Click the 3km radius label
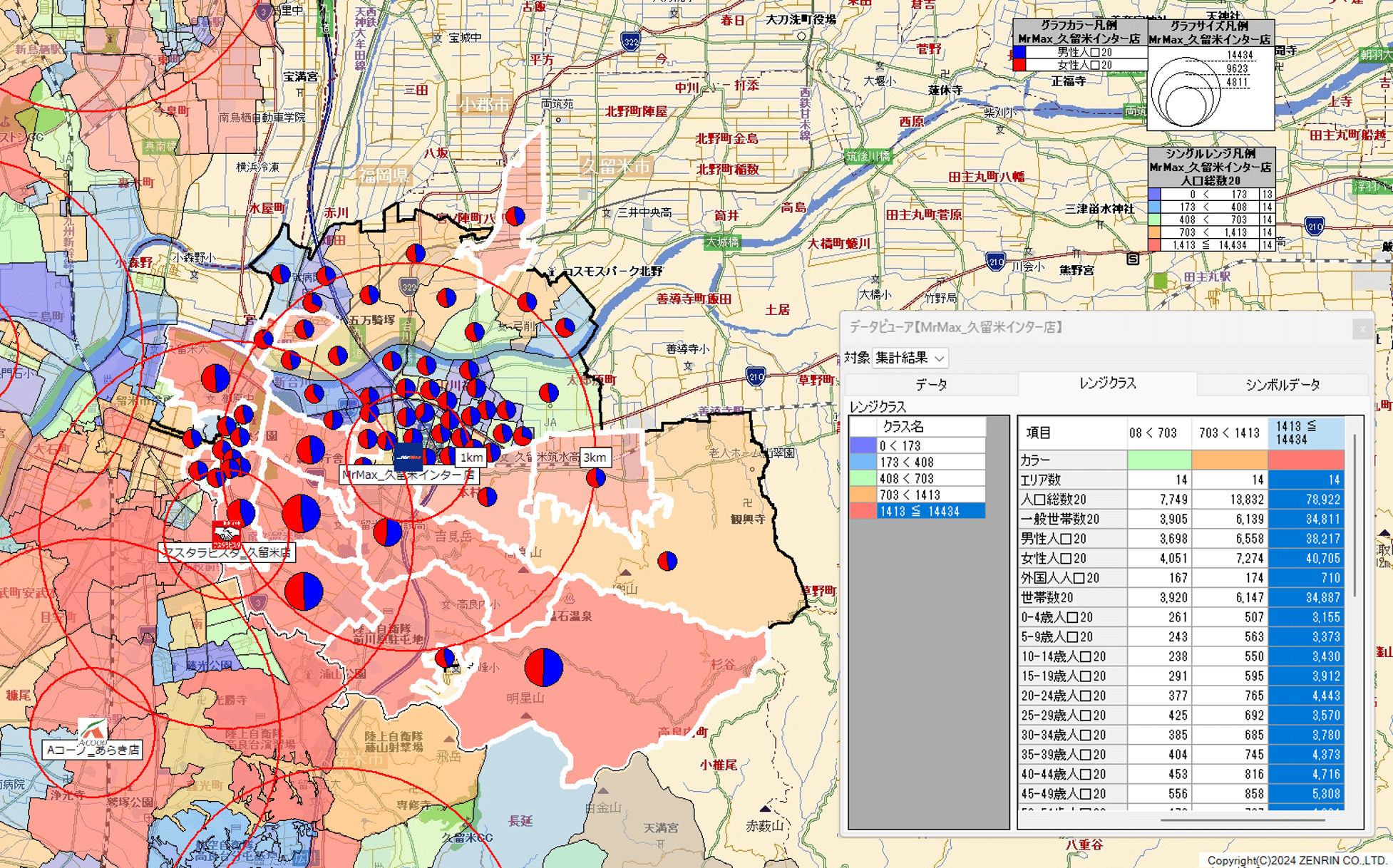Screen dimensions: 1393x868 (595, 458)
